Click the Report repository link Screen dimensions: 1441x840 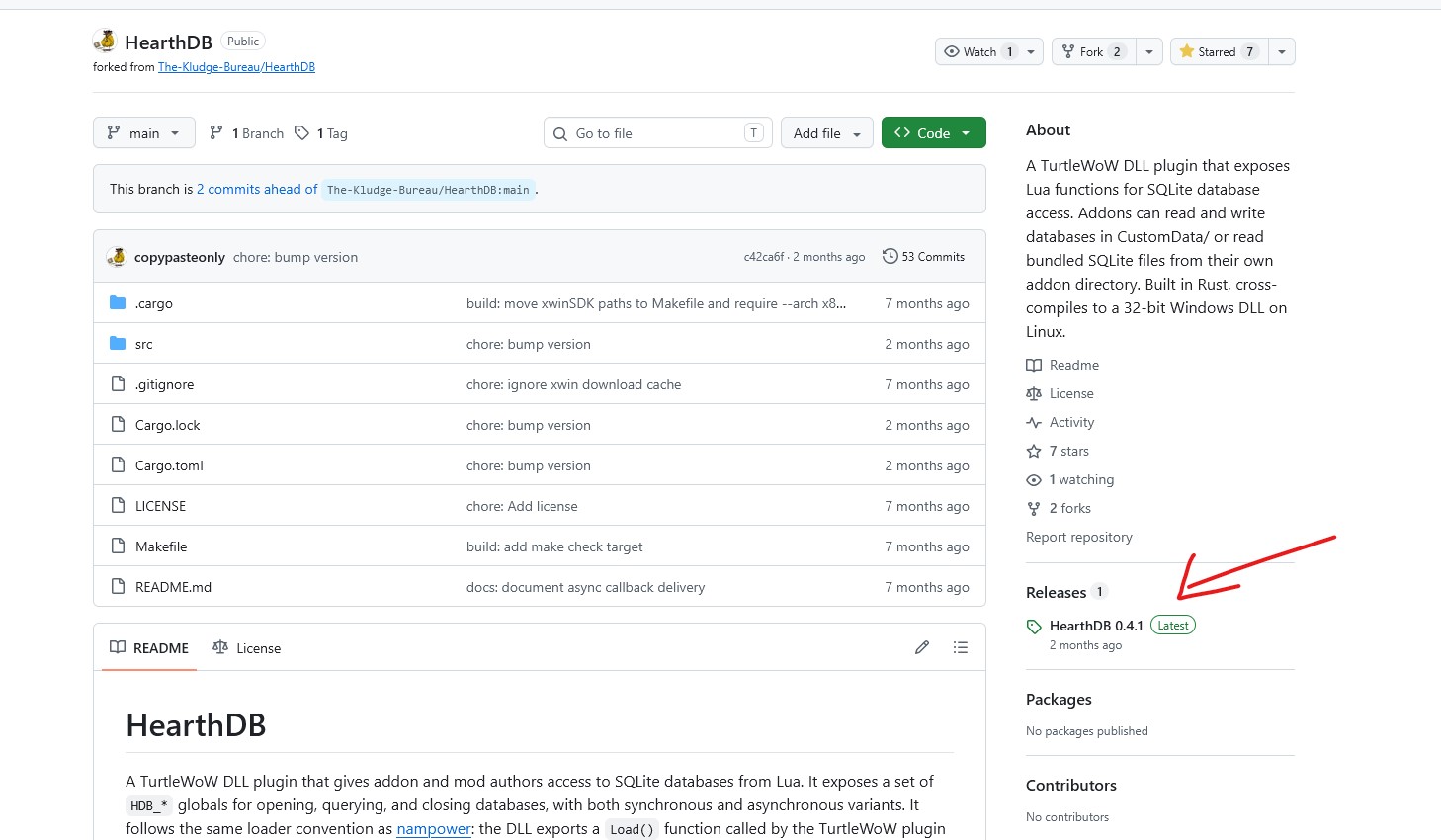click(x=1079, y=537)
